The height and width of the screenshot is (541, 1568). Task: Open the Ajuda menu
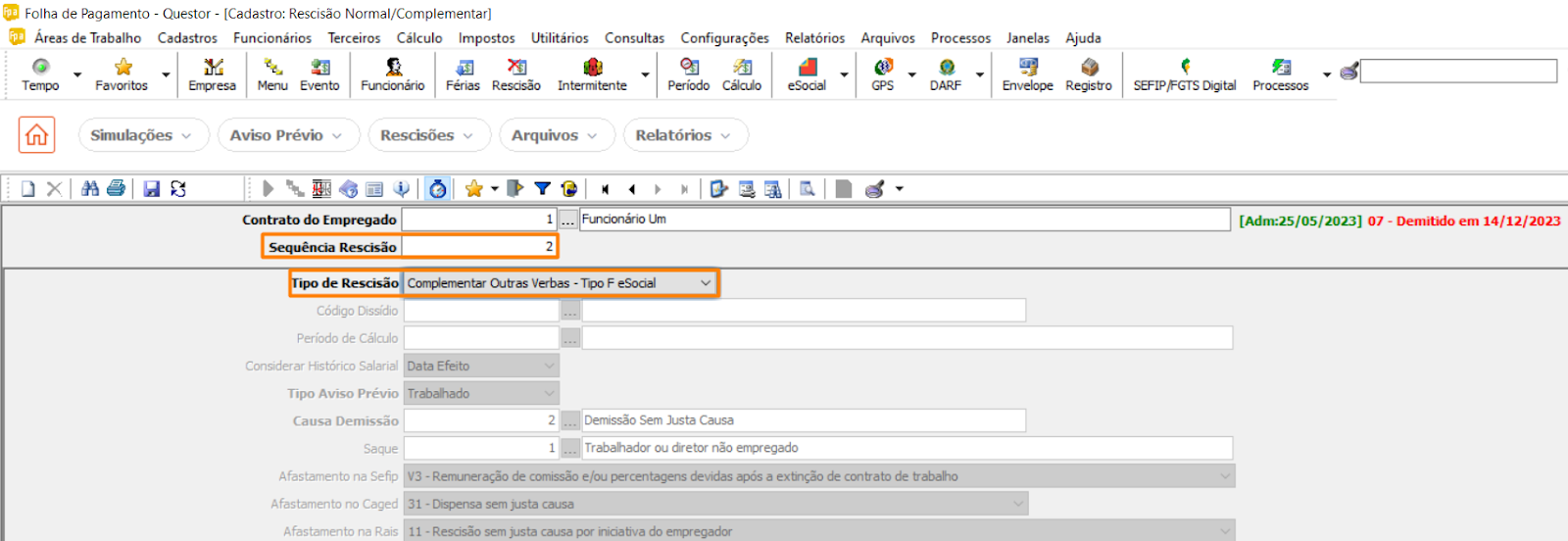tap(1083, 38)
